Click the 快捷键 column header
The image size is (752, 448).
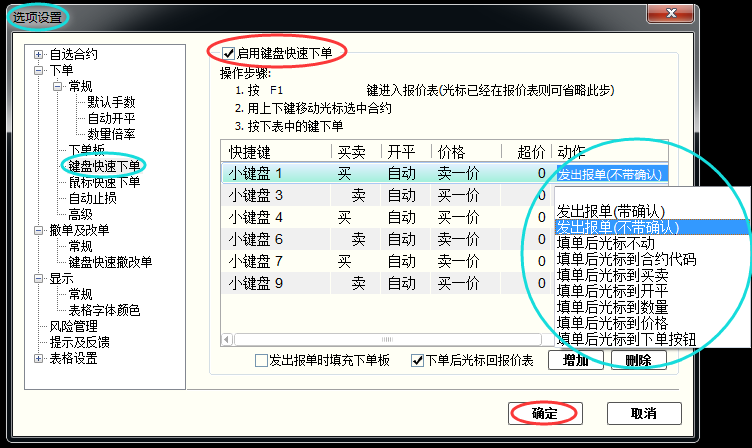pos(276,152)
